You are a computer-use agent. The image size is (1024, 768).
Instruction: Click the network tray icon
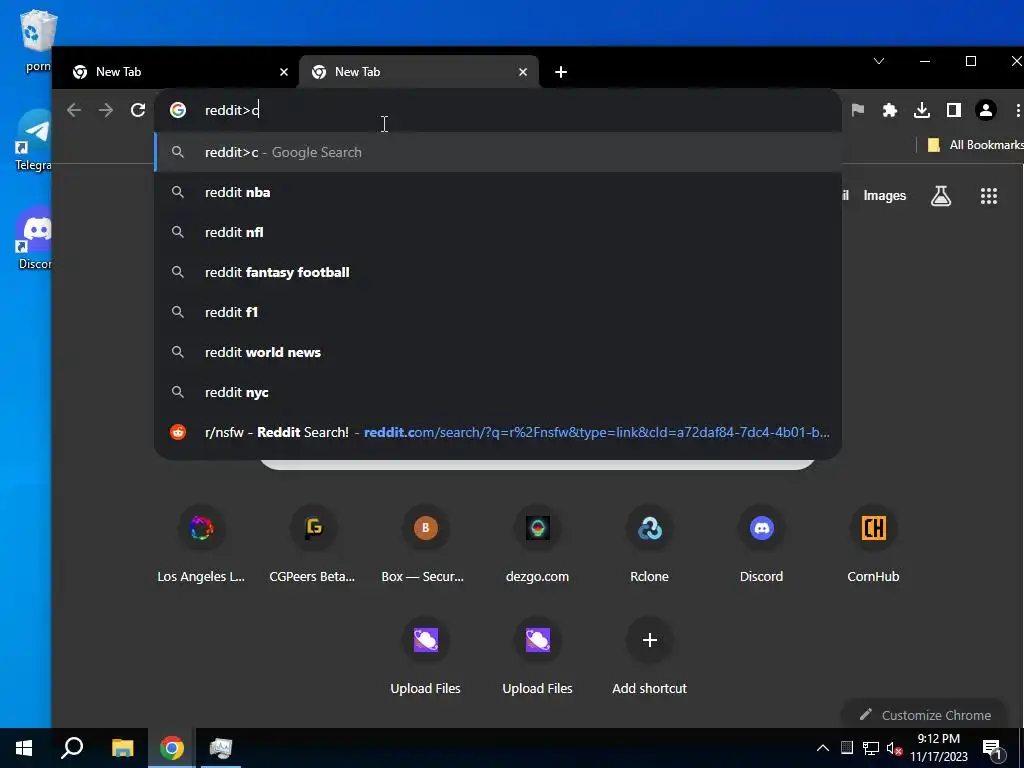click(871, 748)
